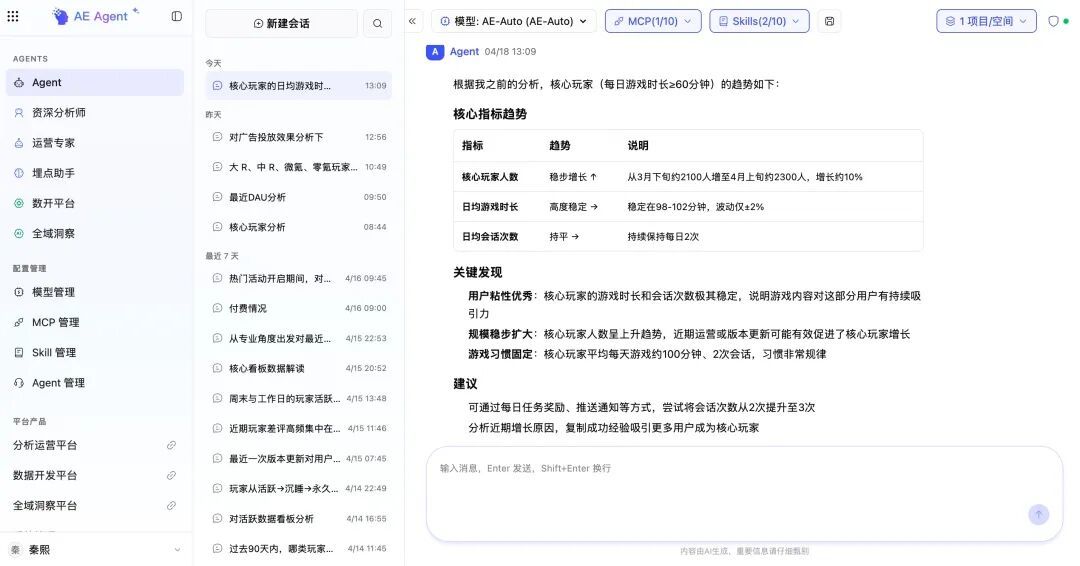Screen dimensions: 1080x566
Task: Click the message timestamp 04/18 13:09
Action: tap(510, 52)
